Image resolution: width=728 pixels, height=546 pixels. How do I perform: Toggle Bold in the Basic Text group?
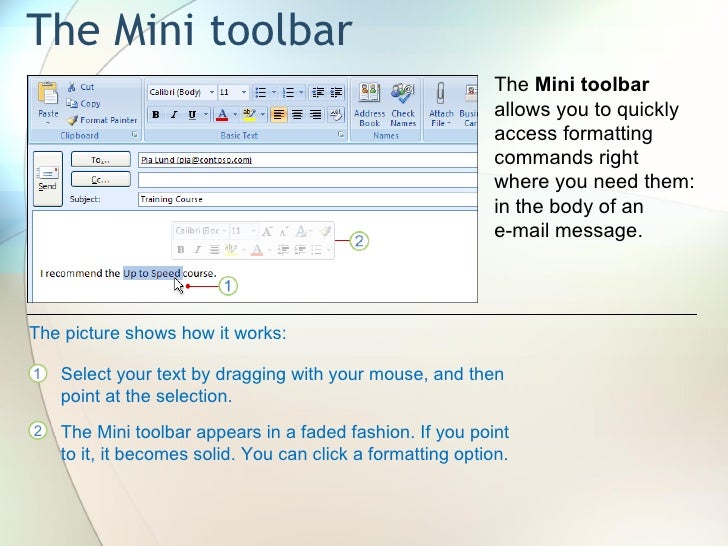156,114
